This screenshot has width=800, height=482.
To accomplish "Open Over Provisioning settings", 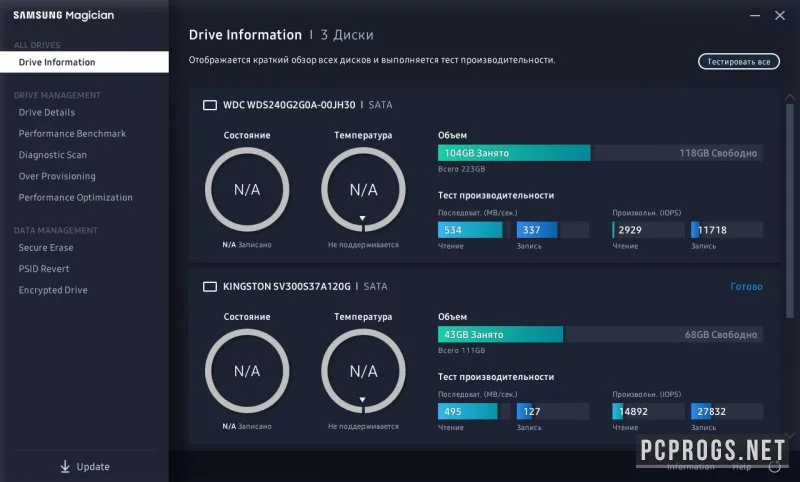I will click(57, 176).
